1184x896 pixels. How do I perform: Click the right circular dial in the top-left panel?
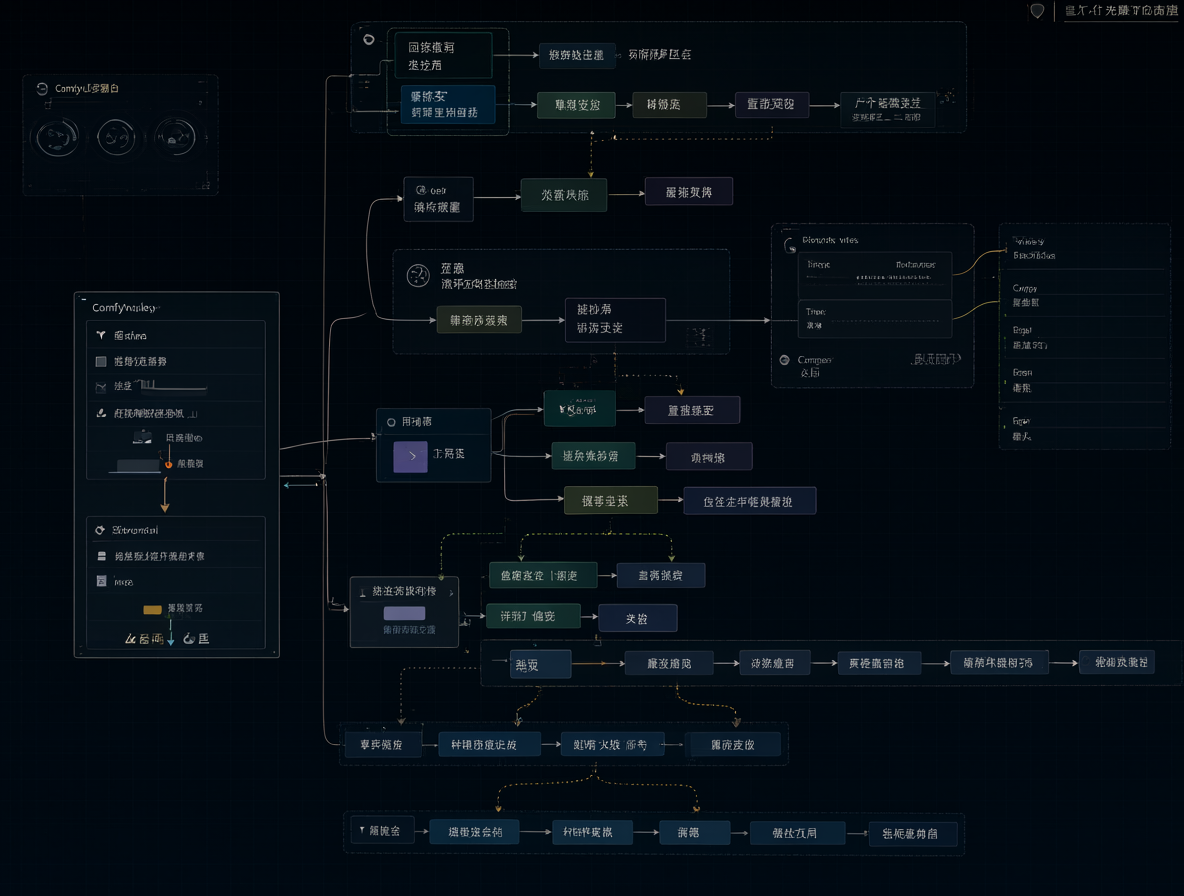(x=175, y=137)
